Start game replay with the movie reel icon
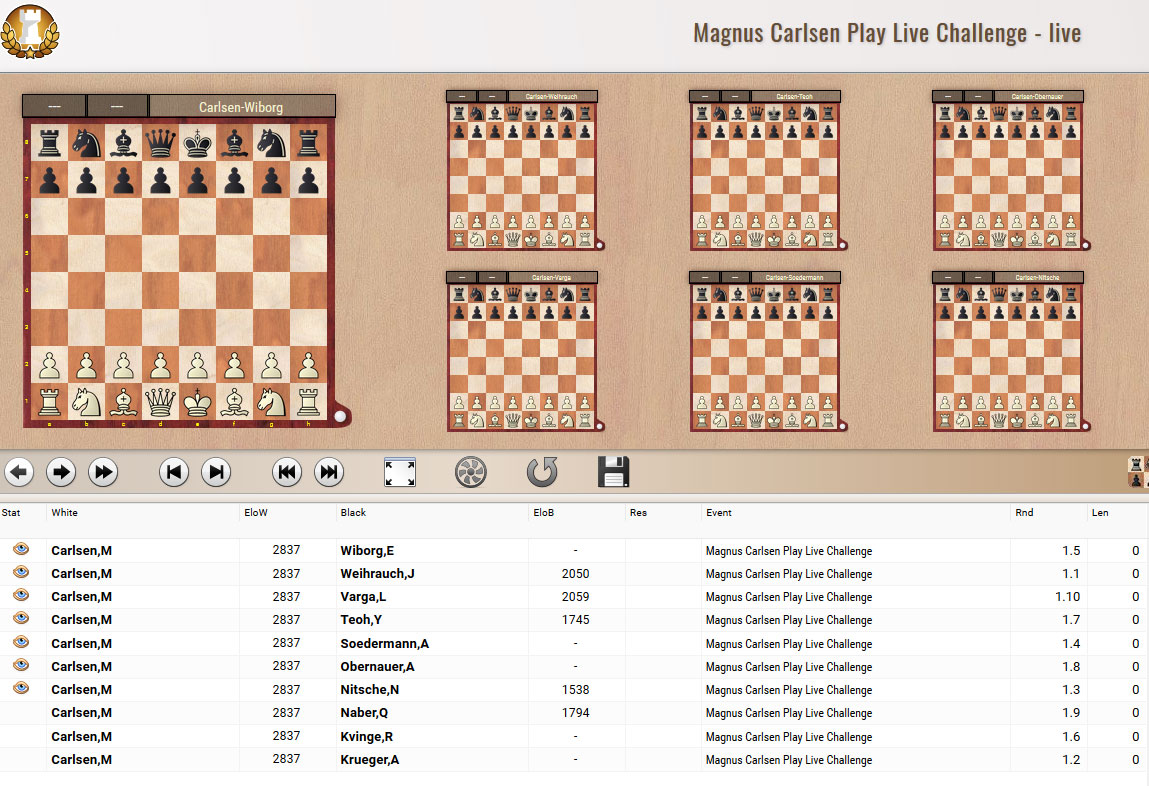 pyautogui.click(x=471, y=471)
